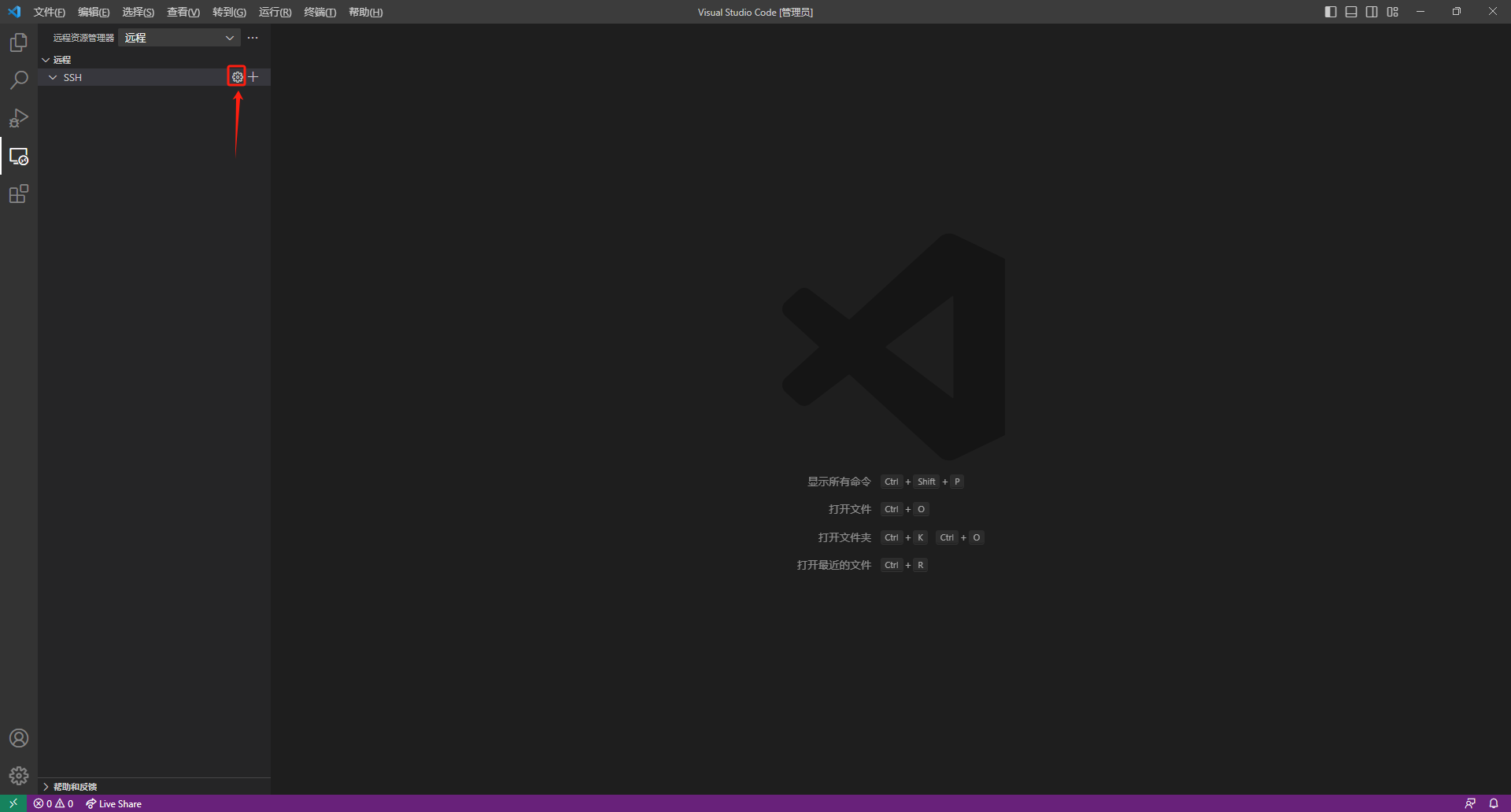Open Manage gear at activity bar bottom
1511x812 pixels.
click(x=19, y=776)
